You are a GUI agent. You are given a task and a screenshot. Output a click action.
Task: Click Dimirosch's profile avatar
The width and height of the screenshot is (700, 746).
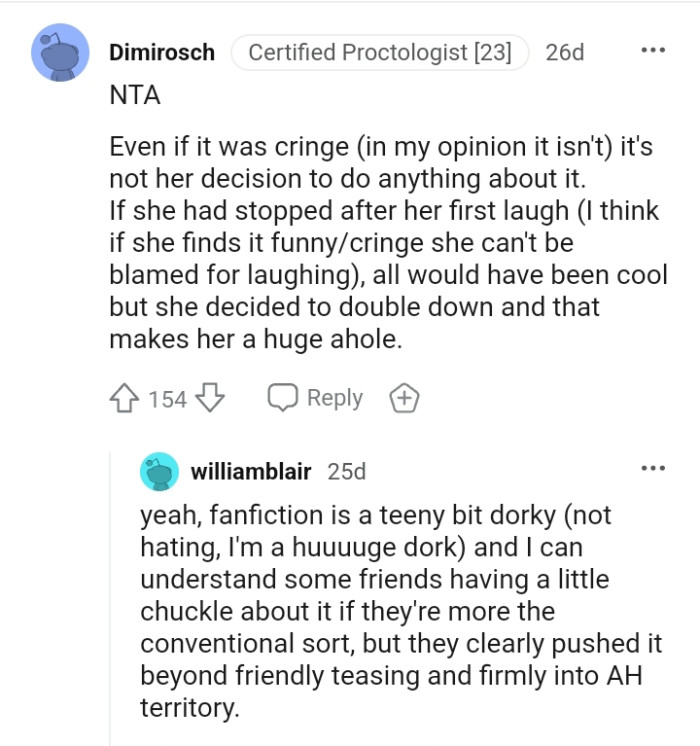click(x=62, y=51)
